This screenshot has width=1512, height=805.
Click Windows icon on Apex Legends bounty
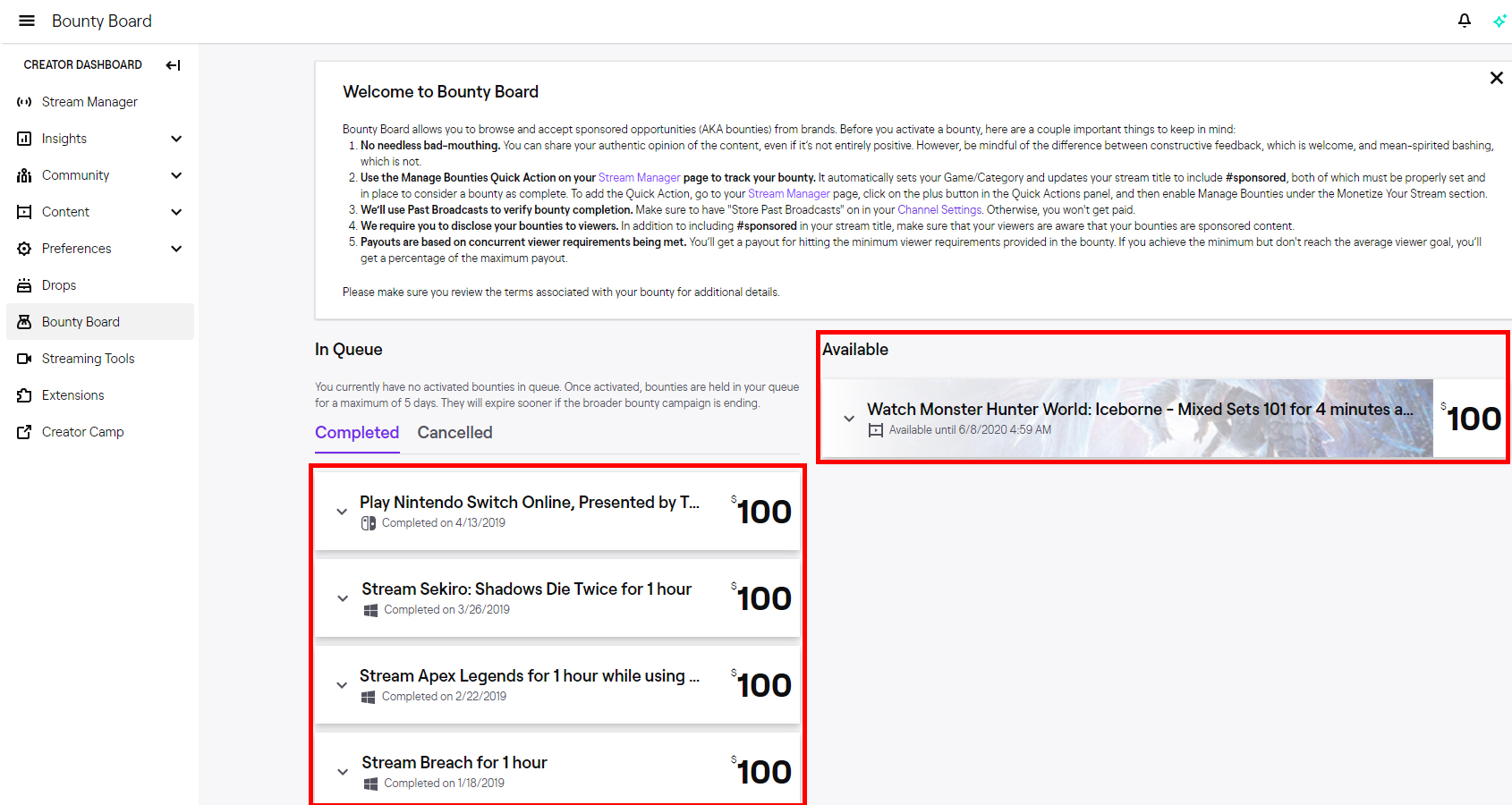(368, 697)
